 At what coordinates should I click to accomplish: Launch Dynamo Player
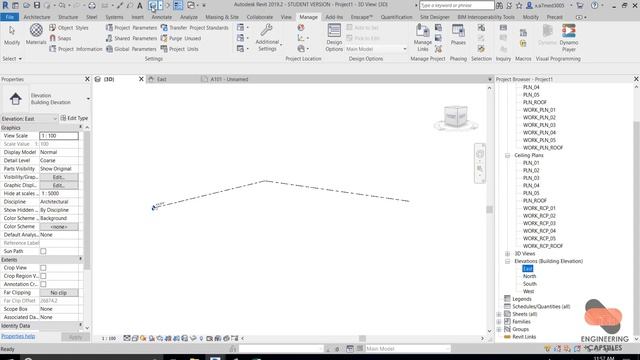coord(569,37)
